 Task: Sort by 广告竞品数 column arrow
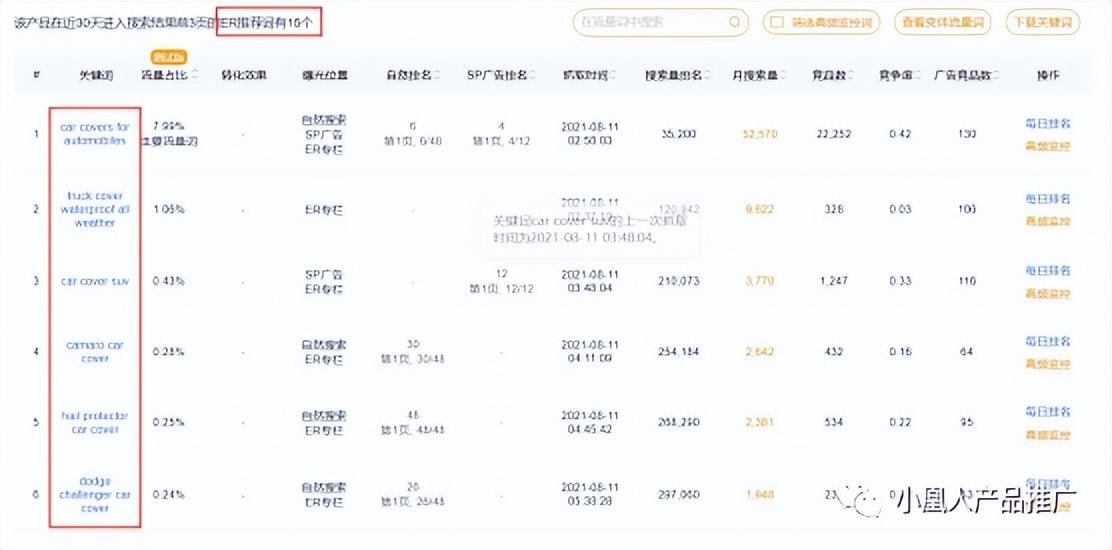pos(994,74)
